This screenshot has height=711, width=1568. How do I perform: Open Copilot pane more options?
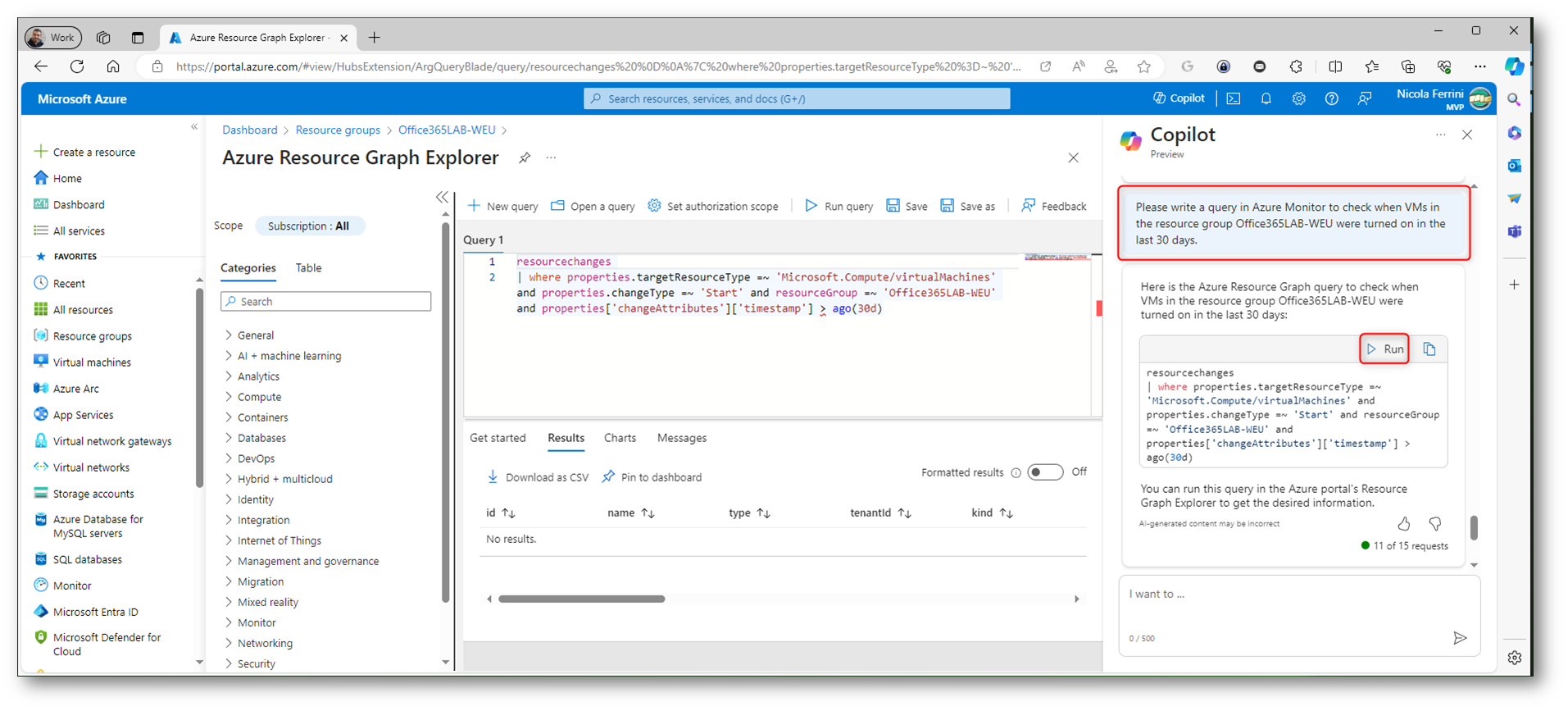[x=1441, y=134]
